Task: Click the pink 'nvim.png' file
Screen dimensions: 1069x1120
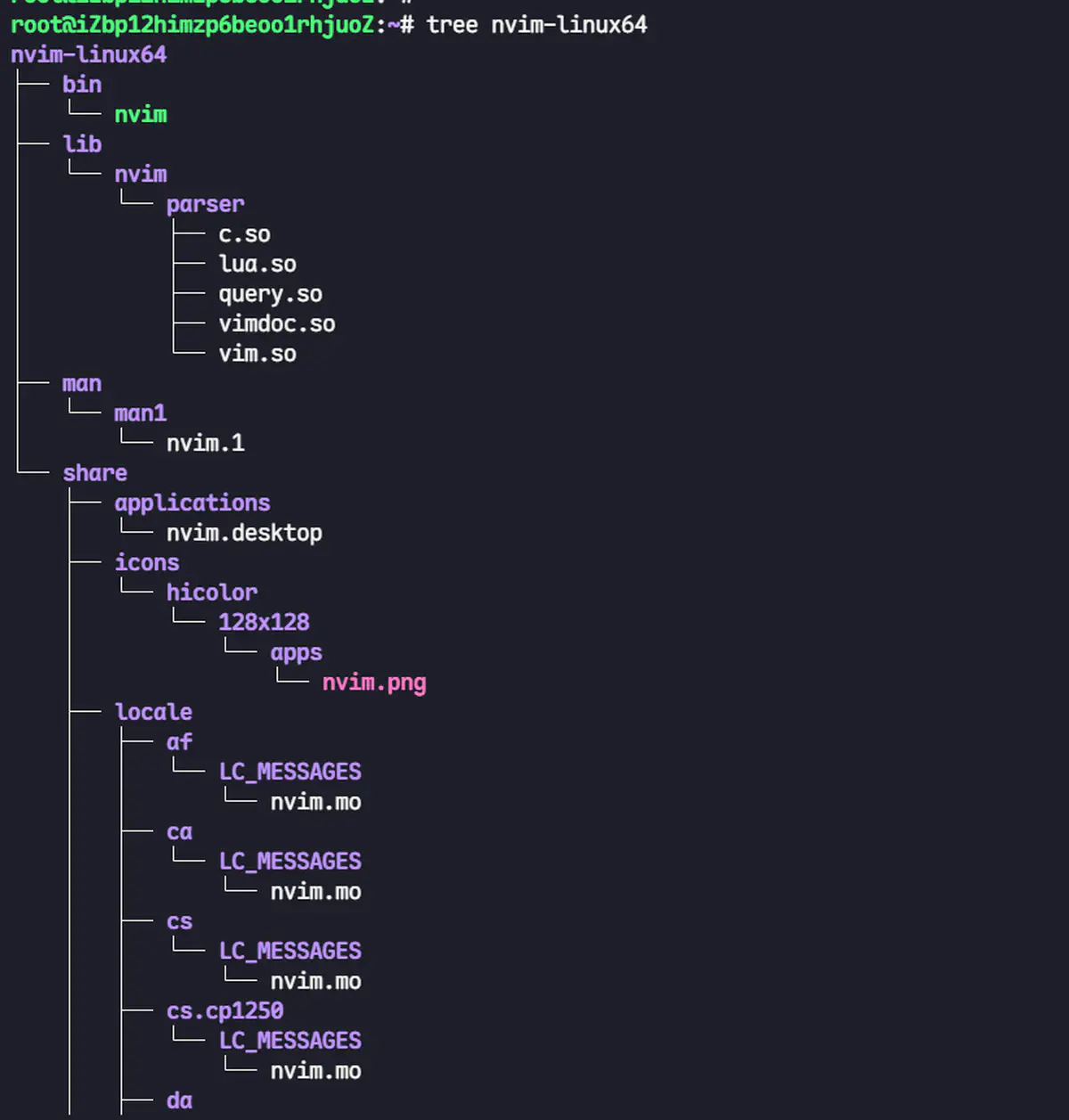Action: coord(374,683)
